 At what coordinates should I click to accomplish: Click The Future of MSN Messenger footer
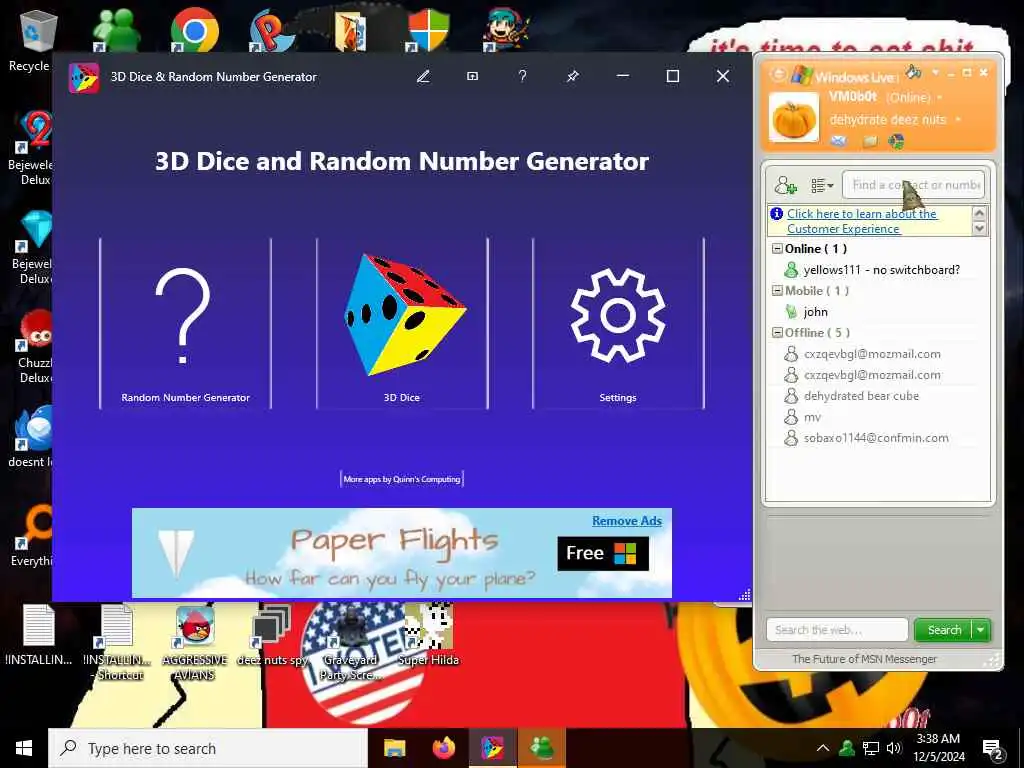pos(864,659)
